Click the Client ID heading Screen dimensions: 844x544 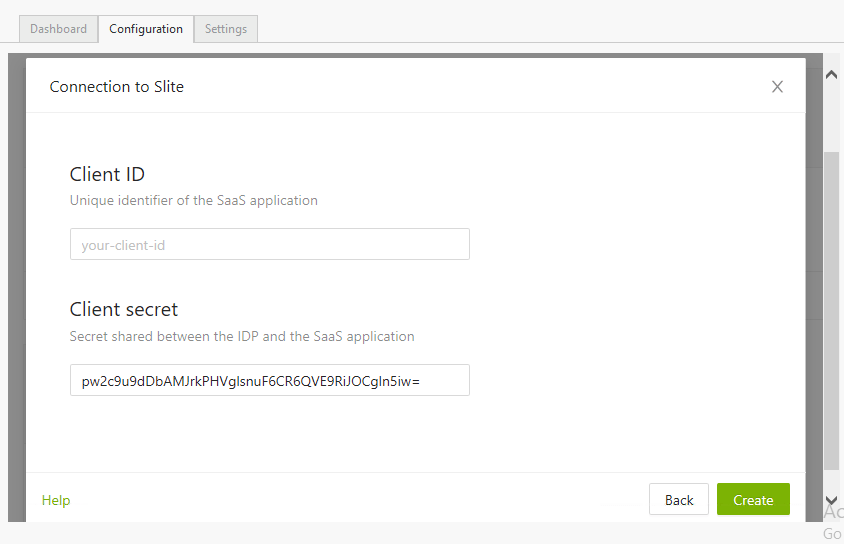[x=107, y=174]
